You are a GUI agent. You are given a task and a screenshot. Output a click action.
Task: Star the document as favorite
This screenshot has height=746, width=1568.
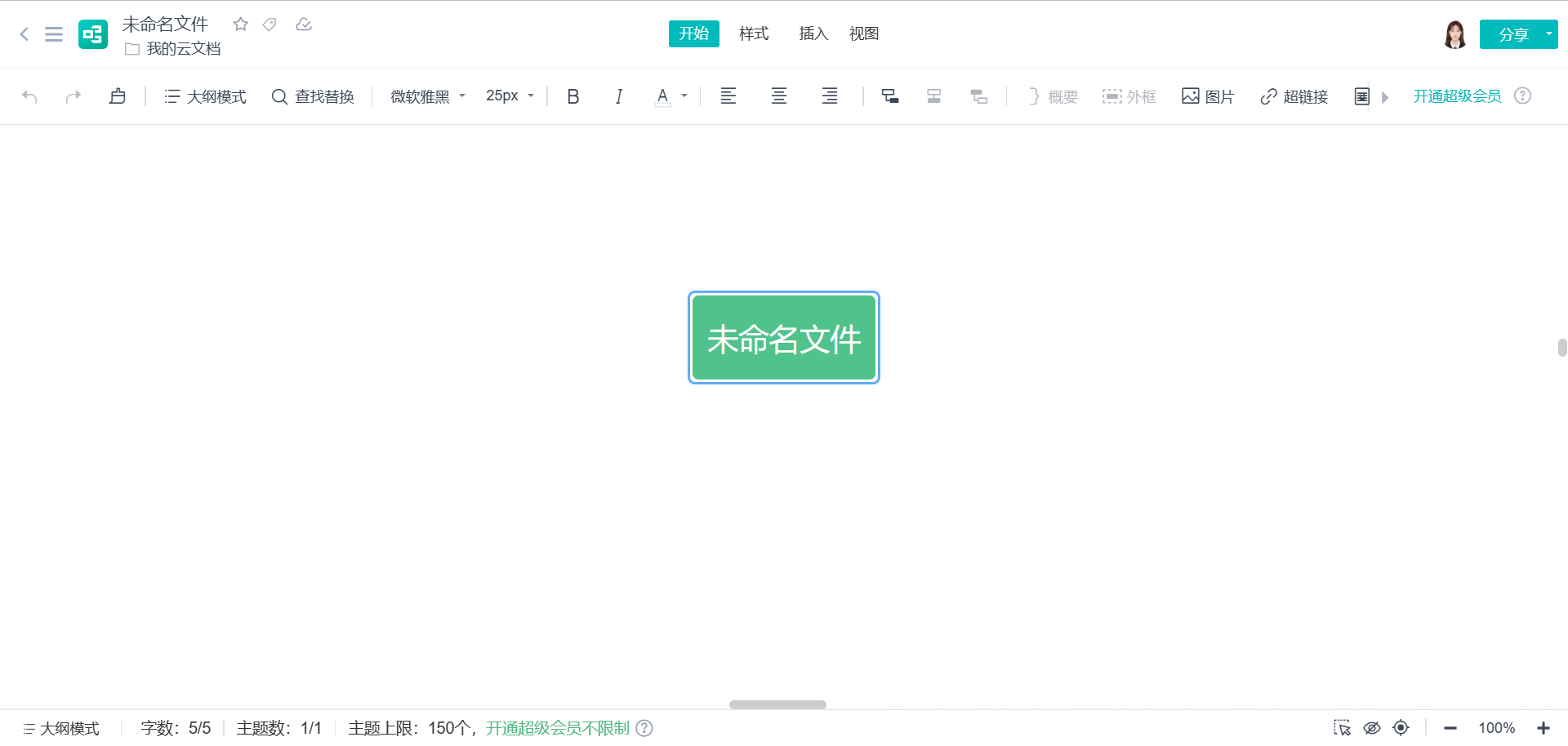point(240,24)
